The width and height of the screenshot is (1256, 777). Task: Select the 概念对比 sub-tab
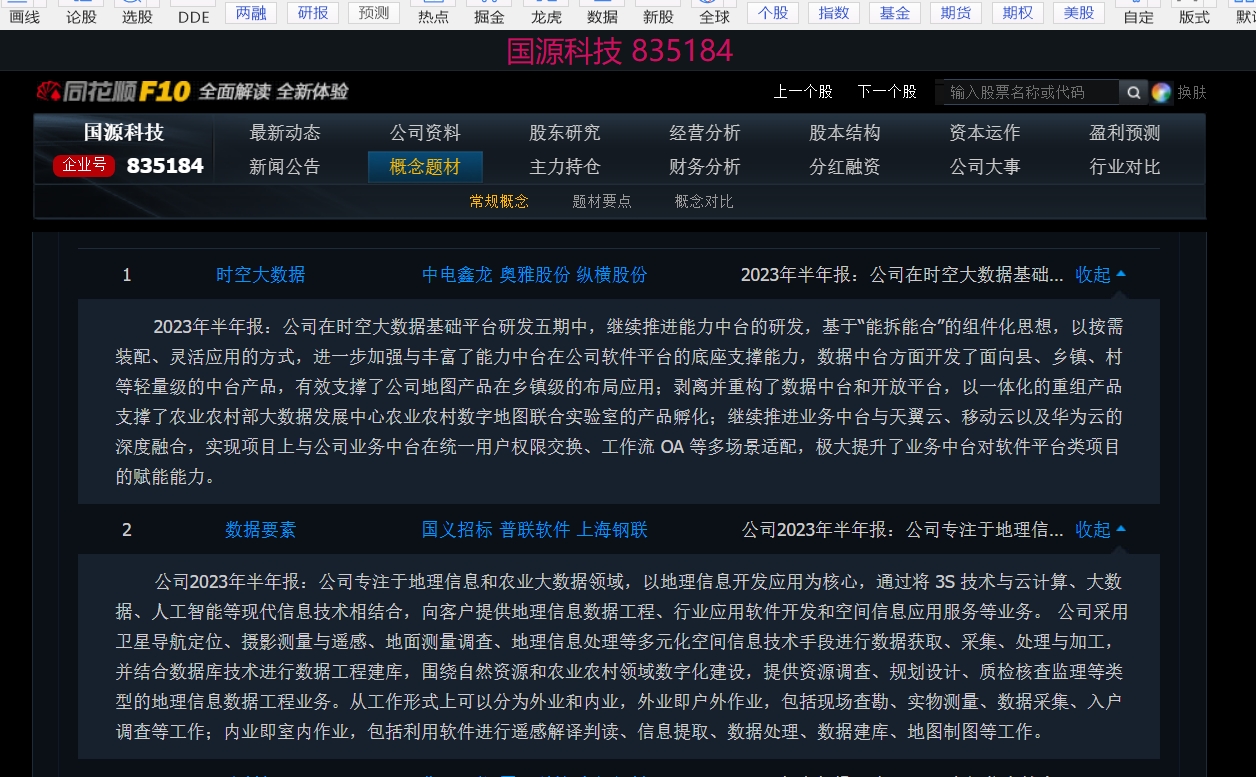tap(704, 201)
